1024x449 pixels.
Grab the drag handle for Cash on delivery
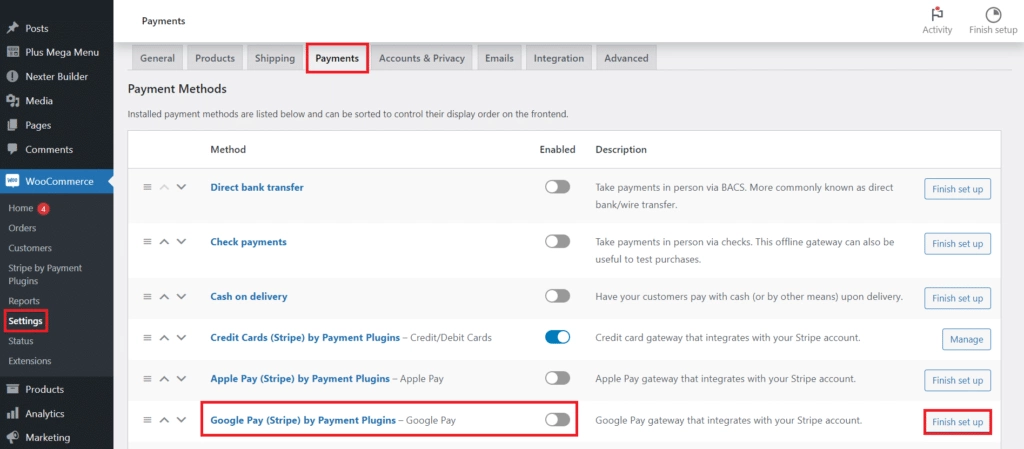(x=148, y=296)
